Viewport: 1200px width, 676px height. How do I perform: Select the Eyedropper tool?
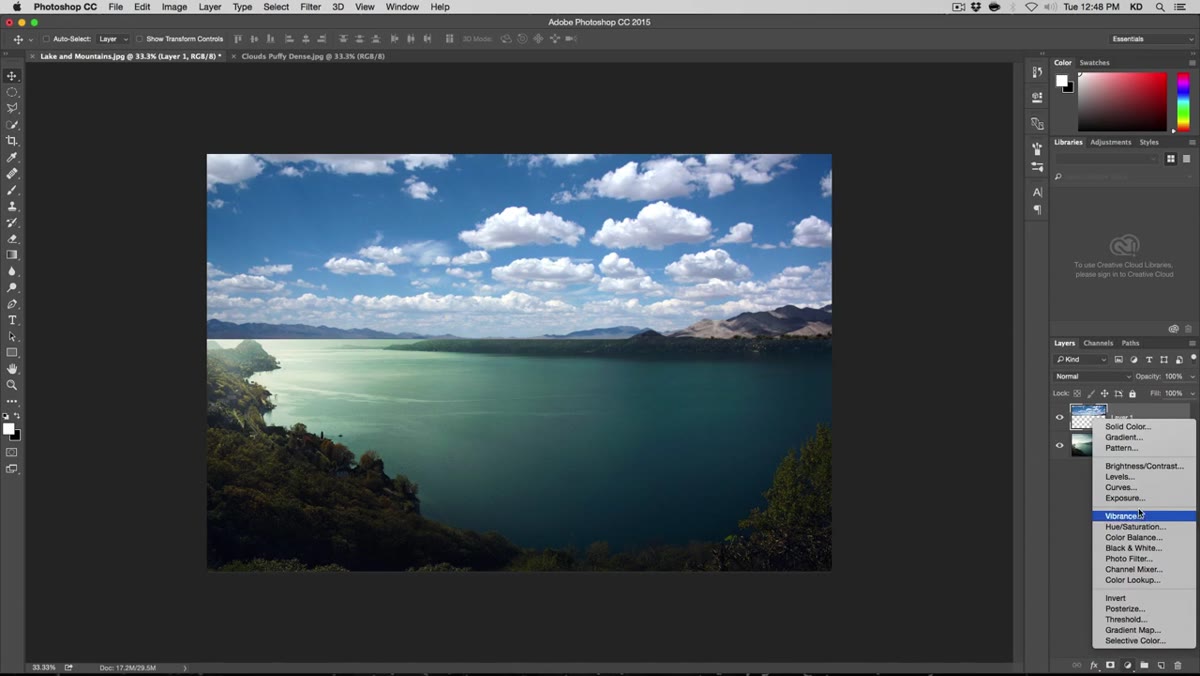tap(12, 158)
